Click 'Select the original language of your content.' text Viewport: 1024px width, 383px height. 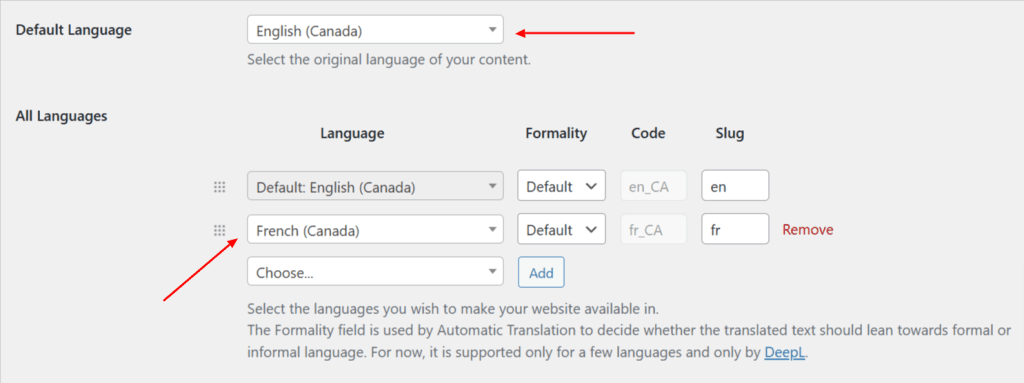[x=389, y=60]
